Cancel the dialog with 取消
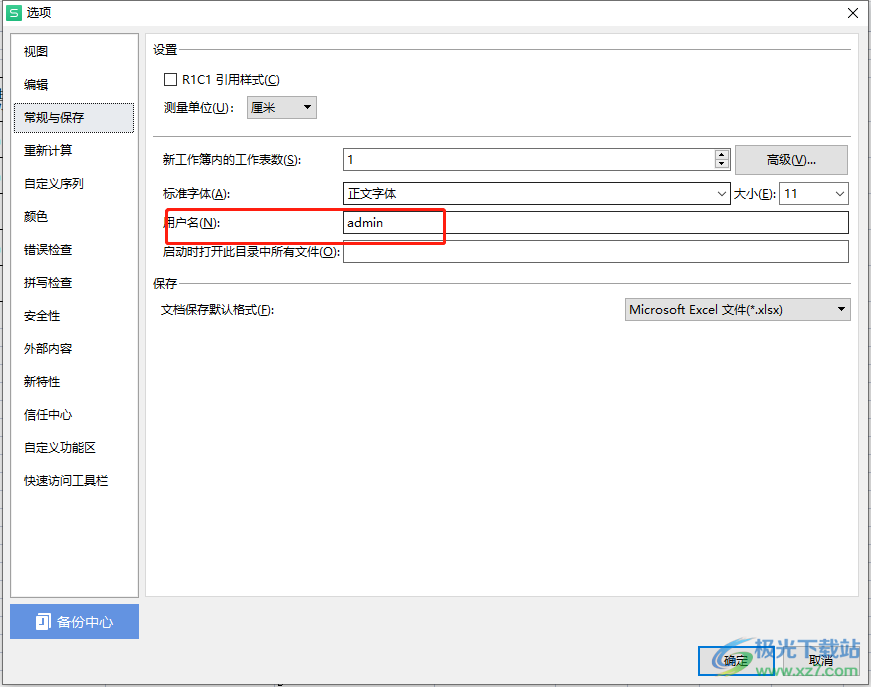871x687 pixels. 821,661
